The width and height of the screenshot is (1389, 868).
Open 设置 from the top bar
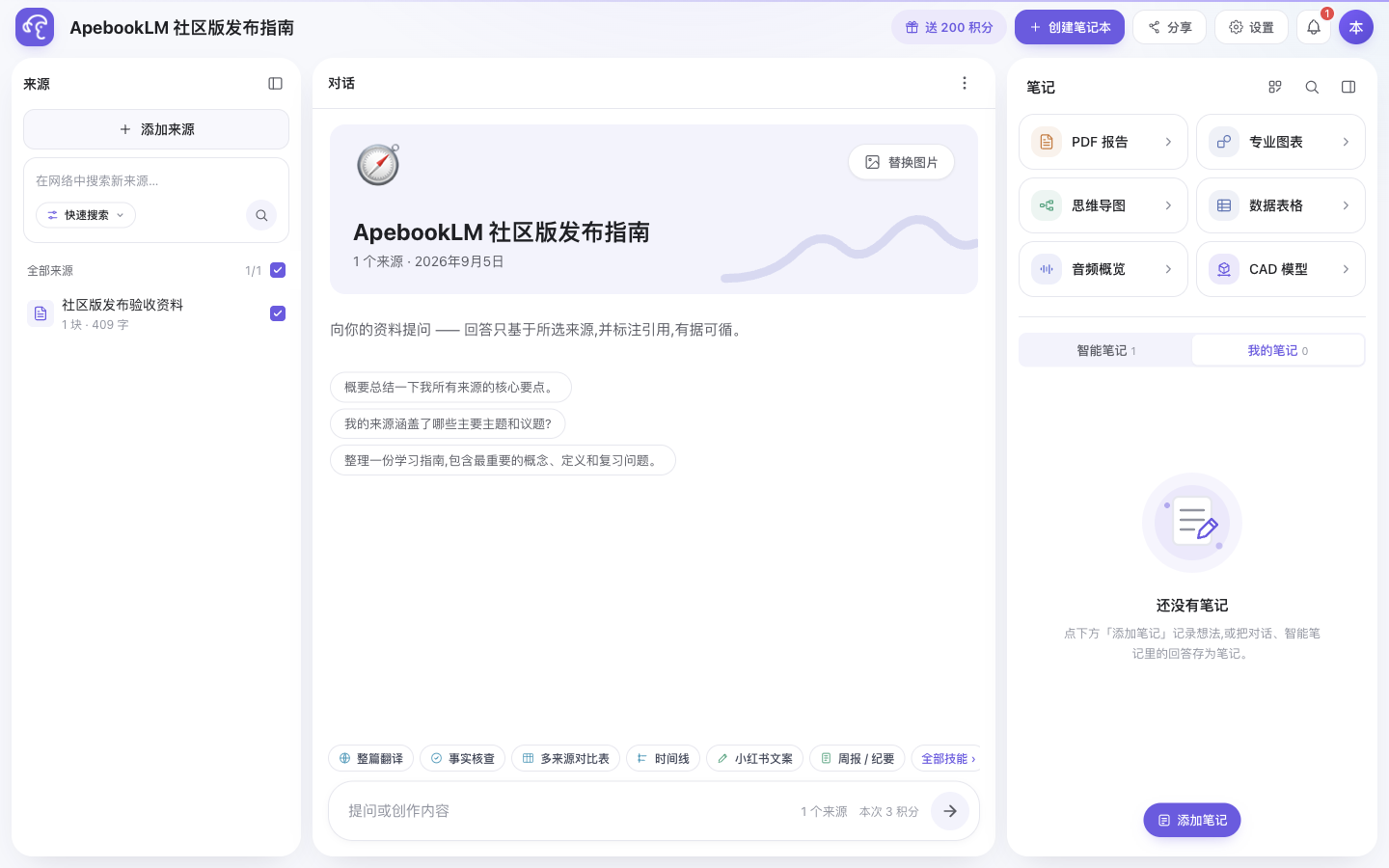coord(1251,27)
